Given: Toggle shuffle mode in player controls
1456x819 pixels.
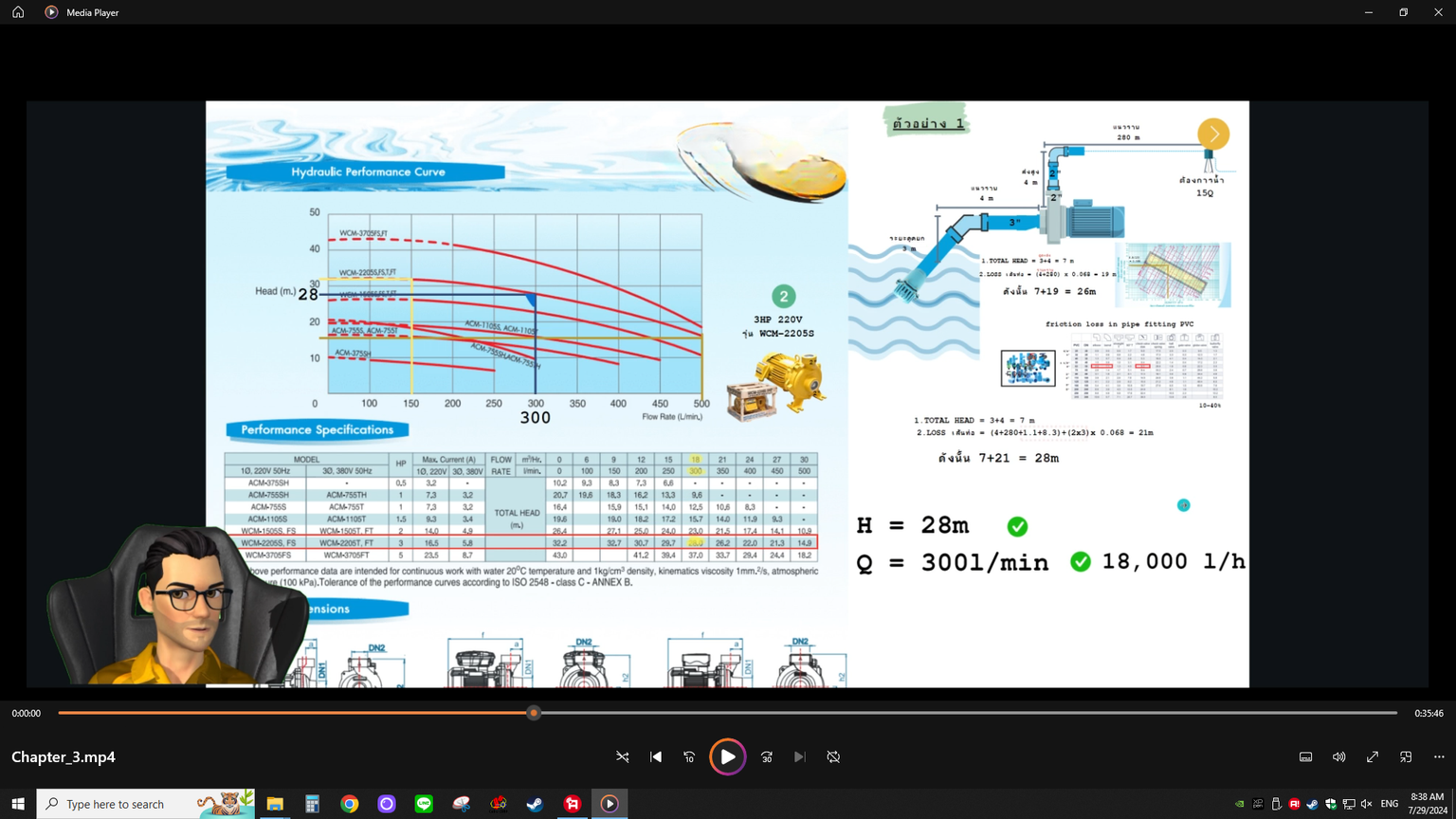Looking at the screenshot, I should 623,757.
